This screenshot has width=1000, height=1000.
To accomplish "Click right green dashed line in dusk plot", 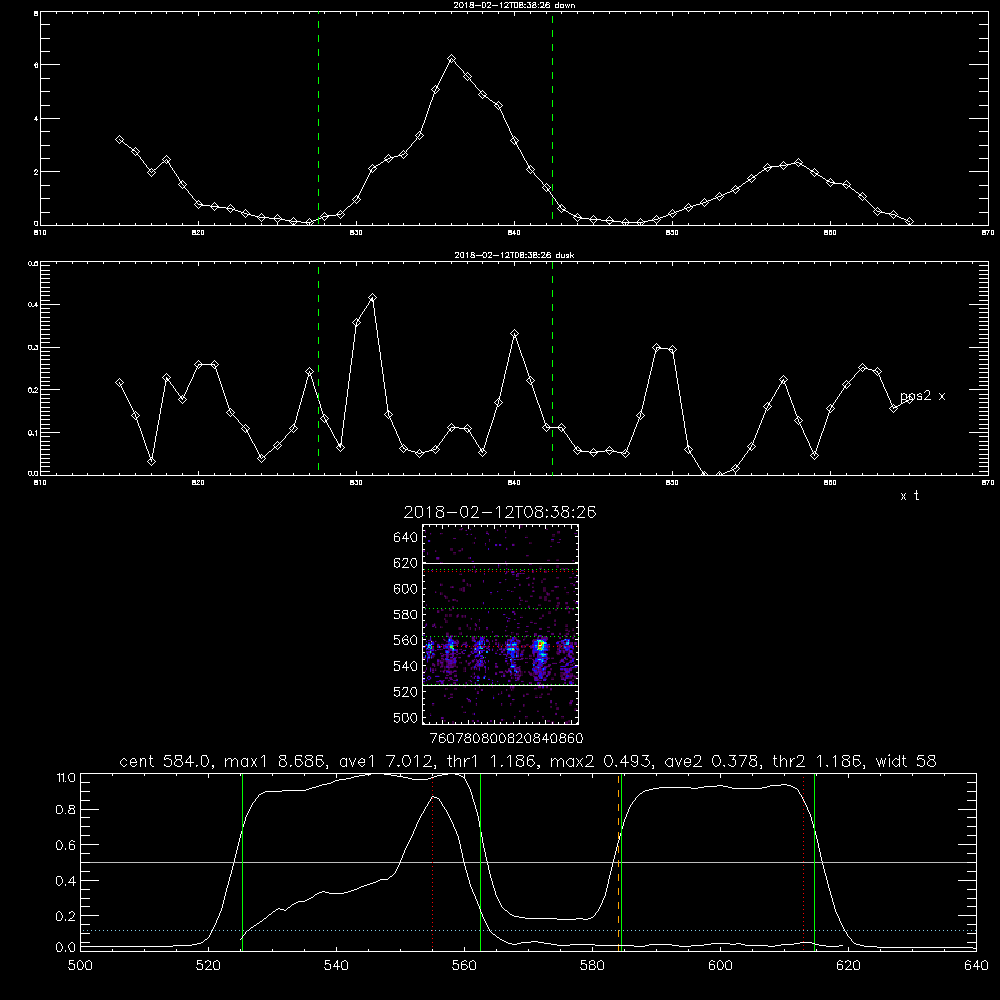I will [552, 368].
